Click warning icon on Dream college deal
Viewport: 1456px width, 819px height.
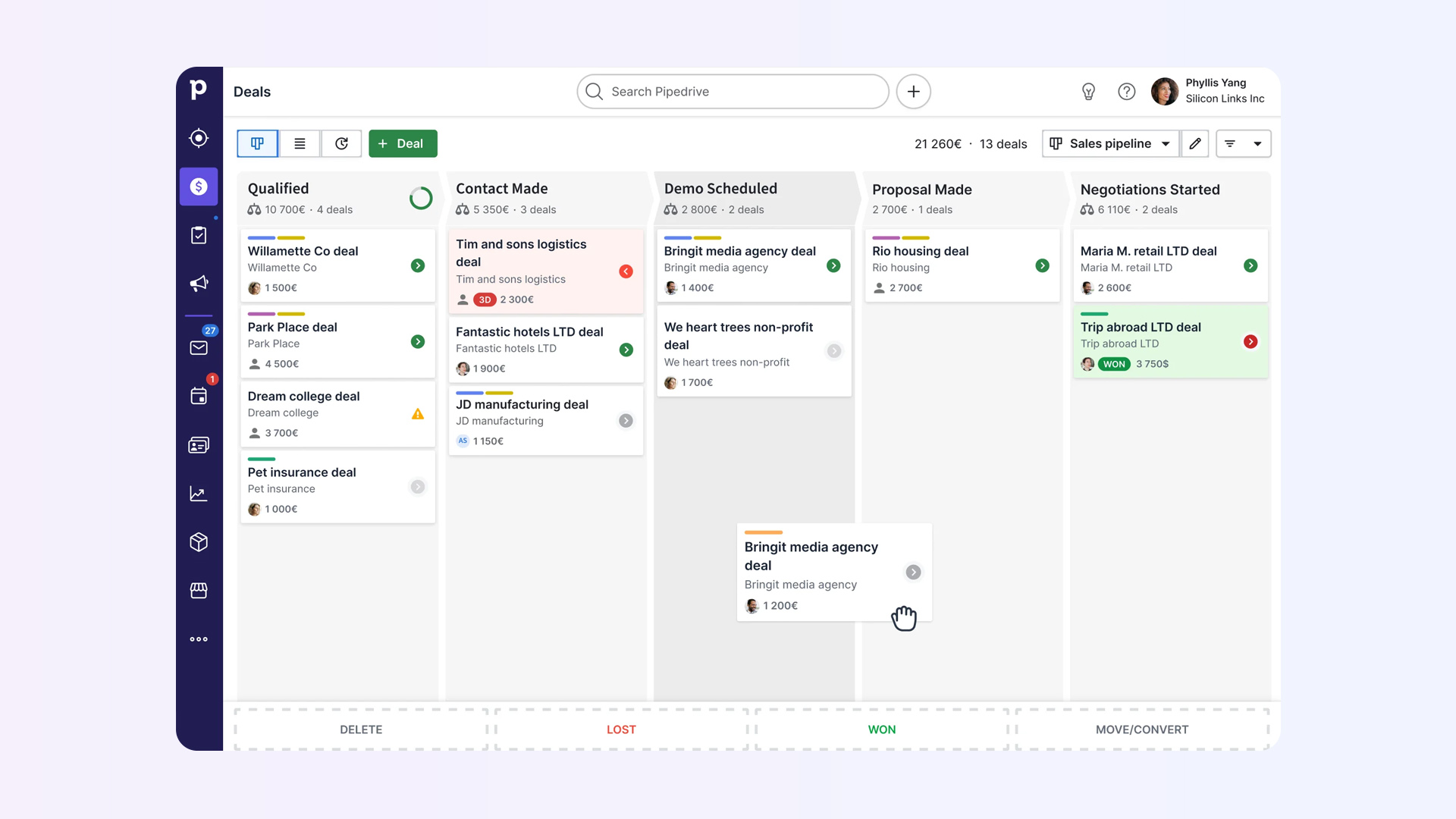(x=418, y=414)
